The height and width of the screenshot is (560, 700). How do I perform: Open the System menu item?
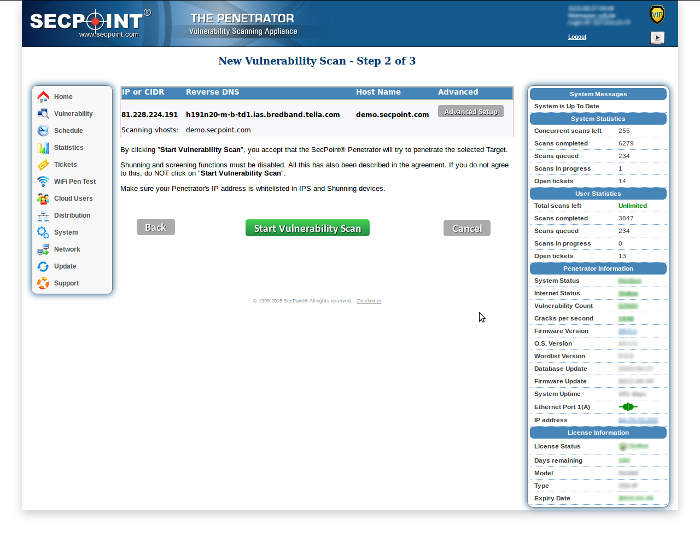click(66, 232)
